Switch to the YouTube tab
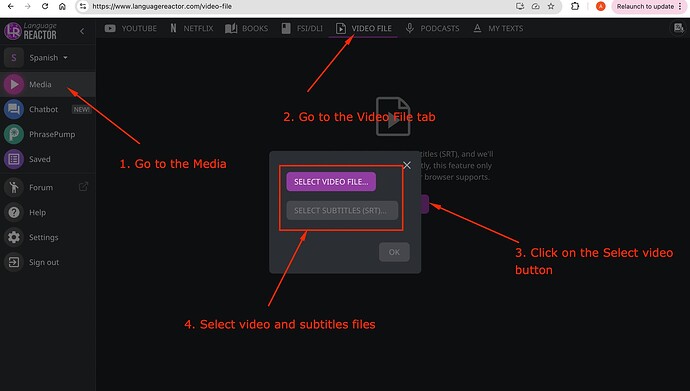690x391 pixels. click(x=131, y=29)
